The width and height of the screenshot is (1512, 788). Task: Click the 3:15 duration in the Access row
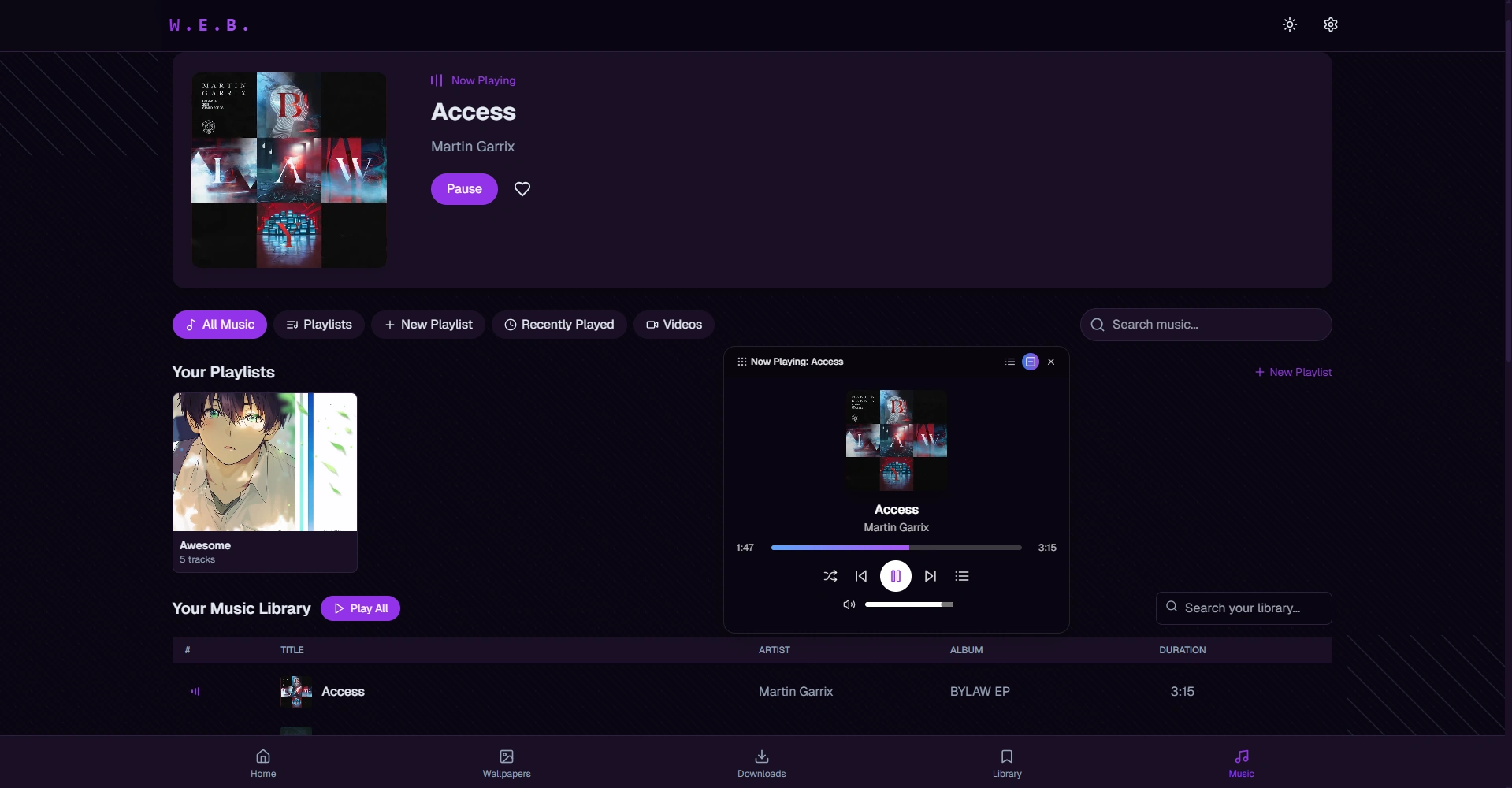click(x=1183, y=692)
